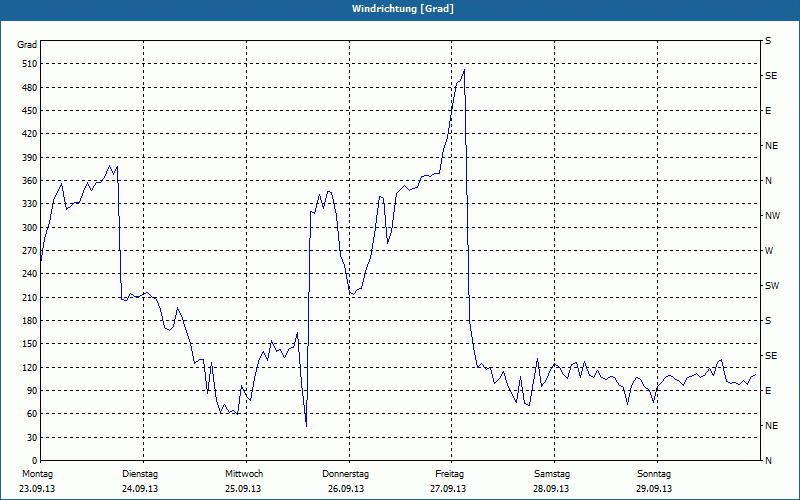
Task: Click the 330 y-axis value
Action: pyautogui.click(x=30, y=204)
